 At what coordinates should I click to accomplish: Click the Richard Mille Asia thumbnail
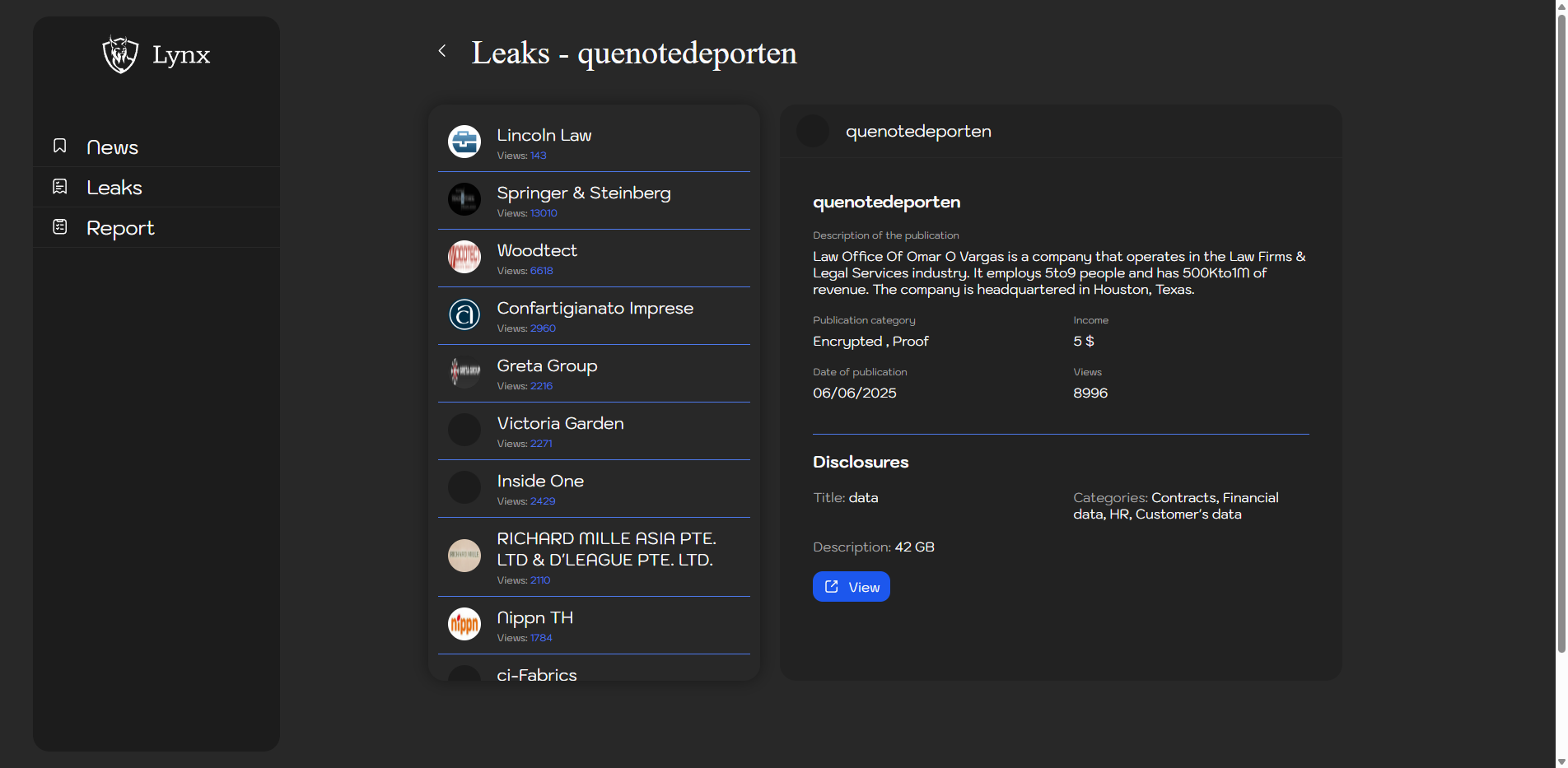[464, 556]
